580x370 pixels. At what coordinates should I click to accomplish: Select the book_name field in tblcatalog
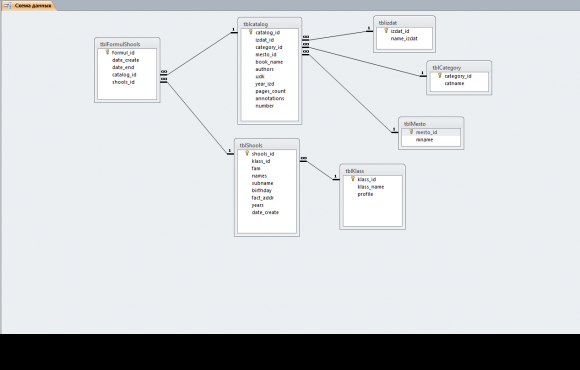(269, 62)
